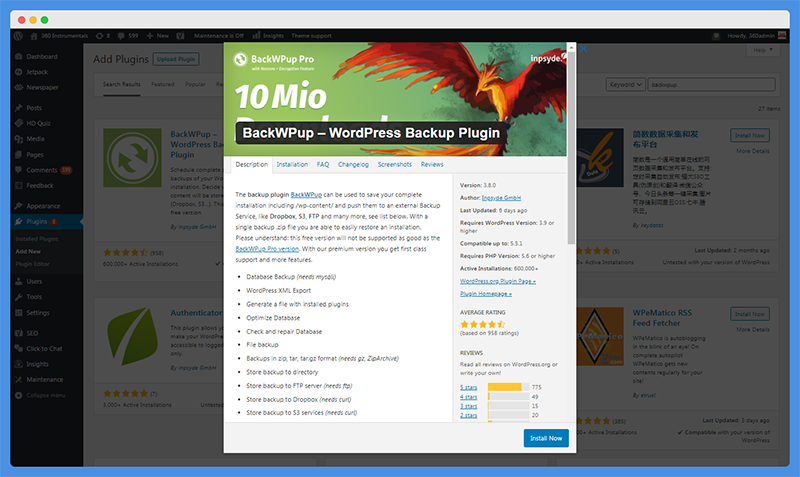Viewport: 800px width, 477px height.
Task: Open Settings in the sidebar
Action: tap(38, 313)
